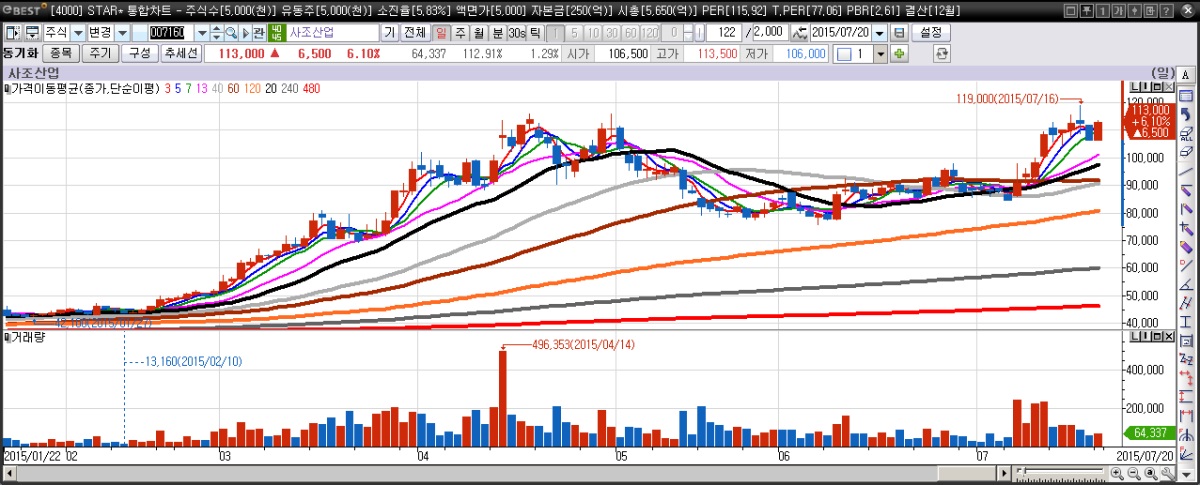Click the 구성 tab button

click(139, 53)
